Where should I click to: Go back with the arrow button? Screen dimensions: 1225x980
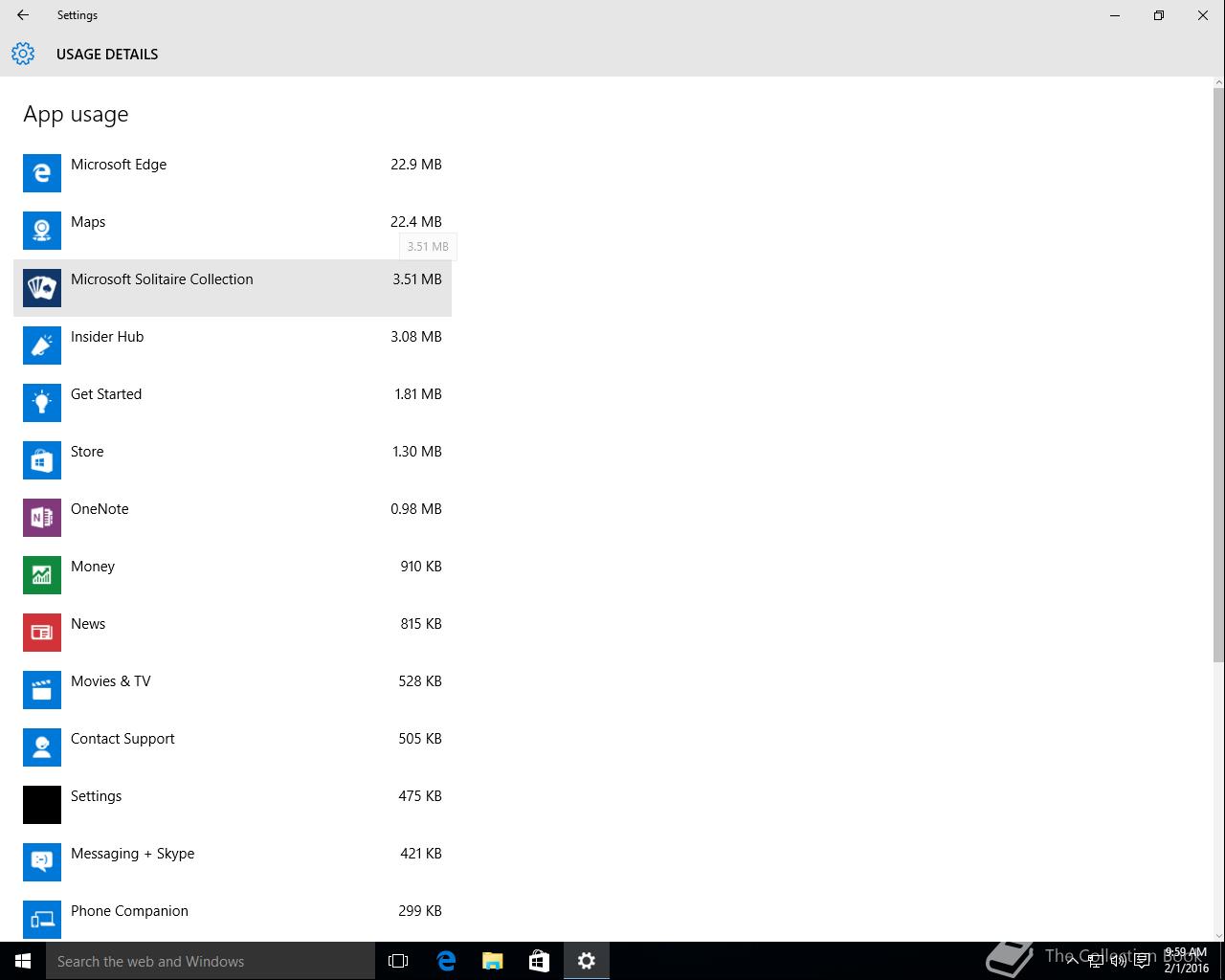(23, 15)
